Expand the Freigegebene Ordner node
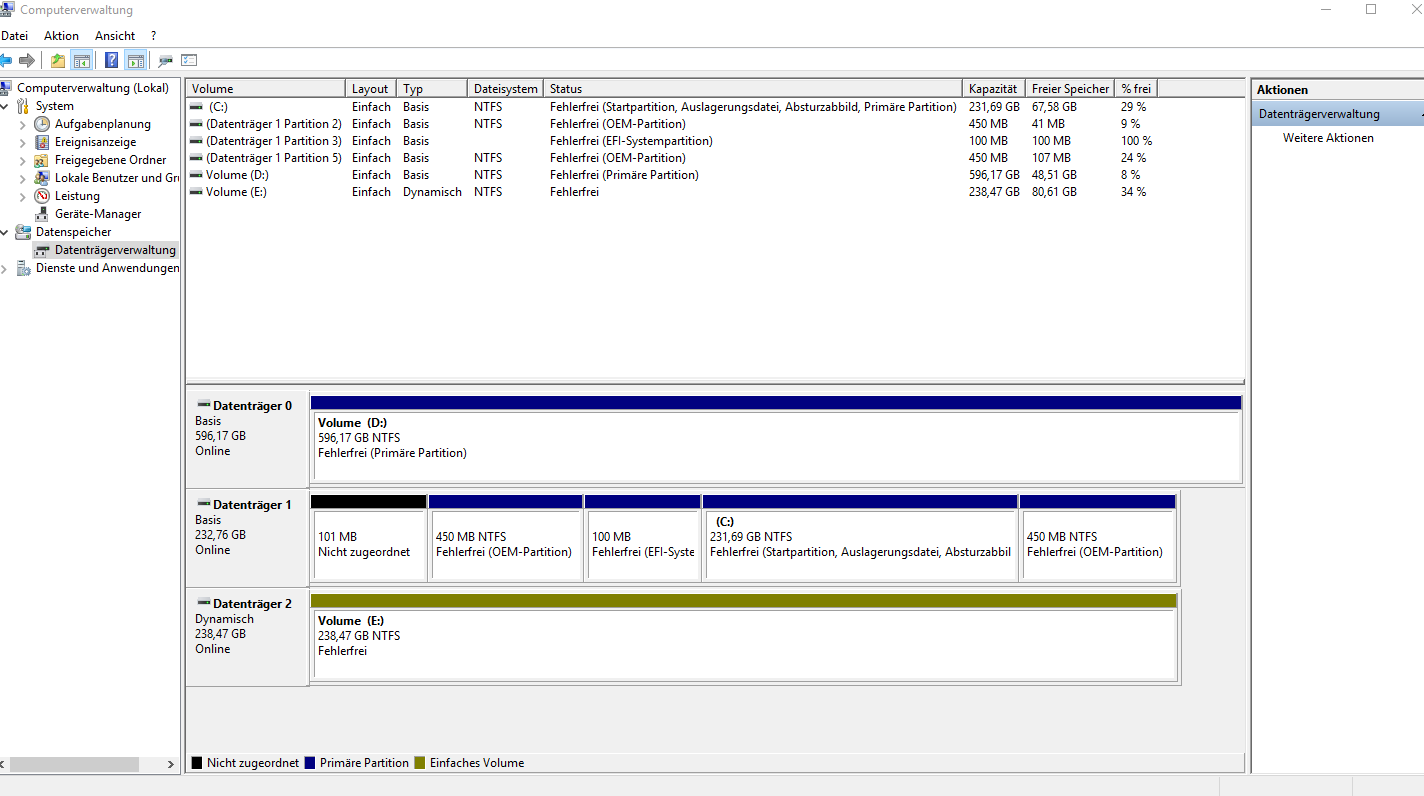This screenshot has height=796, width=1424. coord(23,160)
